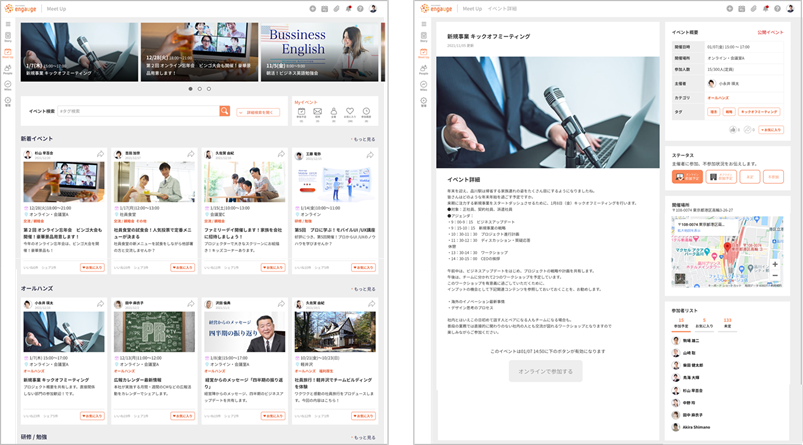Switch to favorites tab in participant list
Screen dimensions: 803x445
tap(704, 323)
